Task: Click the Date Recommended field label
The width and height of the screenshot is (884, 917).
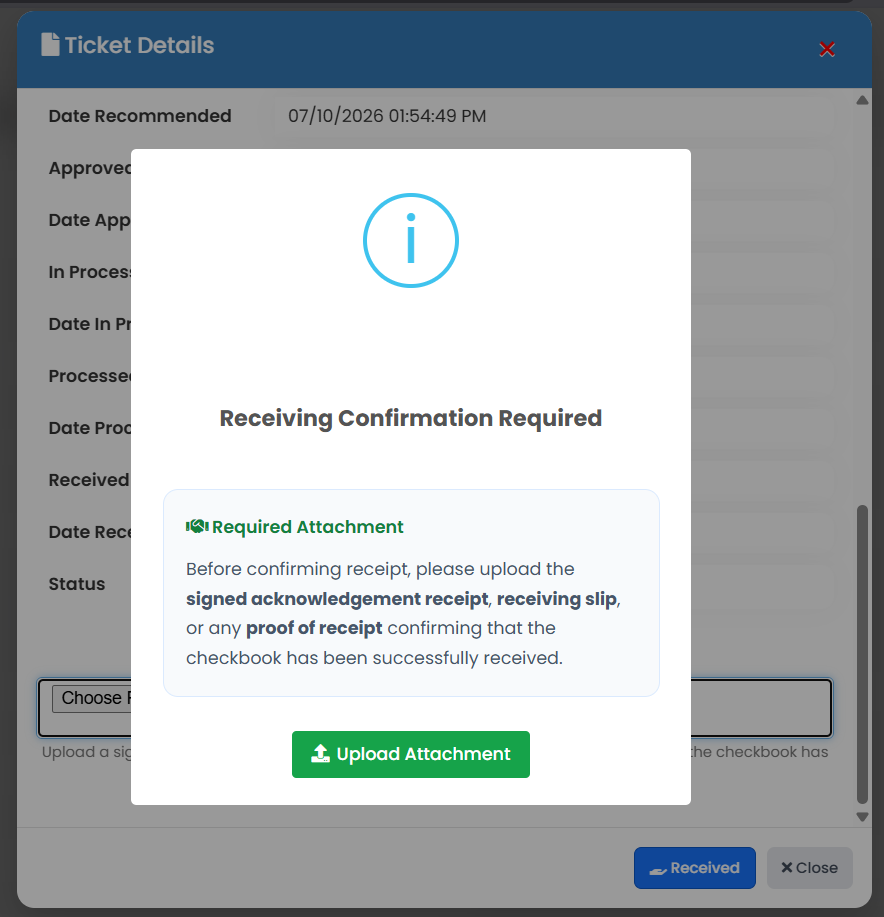Action: coord(140,116)
